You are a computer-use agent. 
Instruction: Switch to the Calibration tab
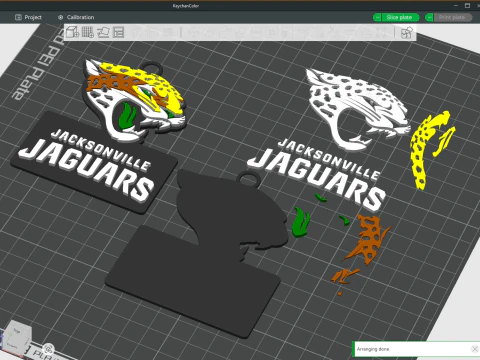76,17
